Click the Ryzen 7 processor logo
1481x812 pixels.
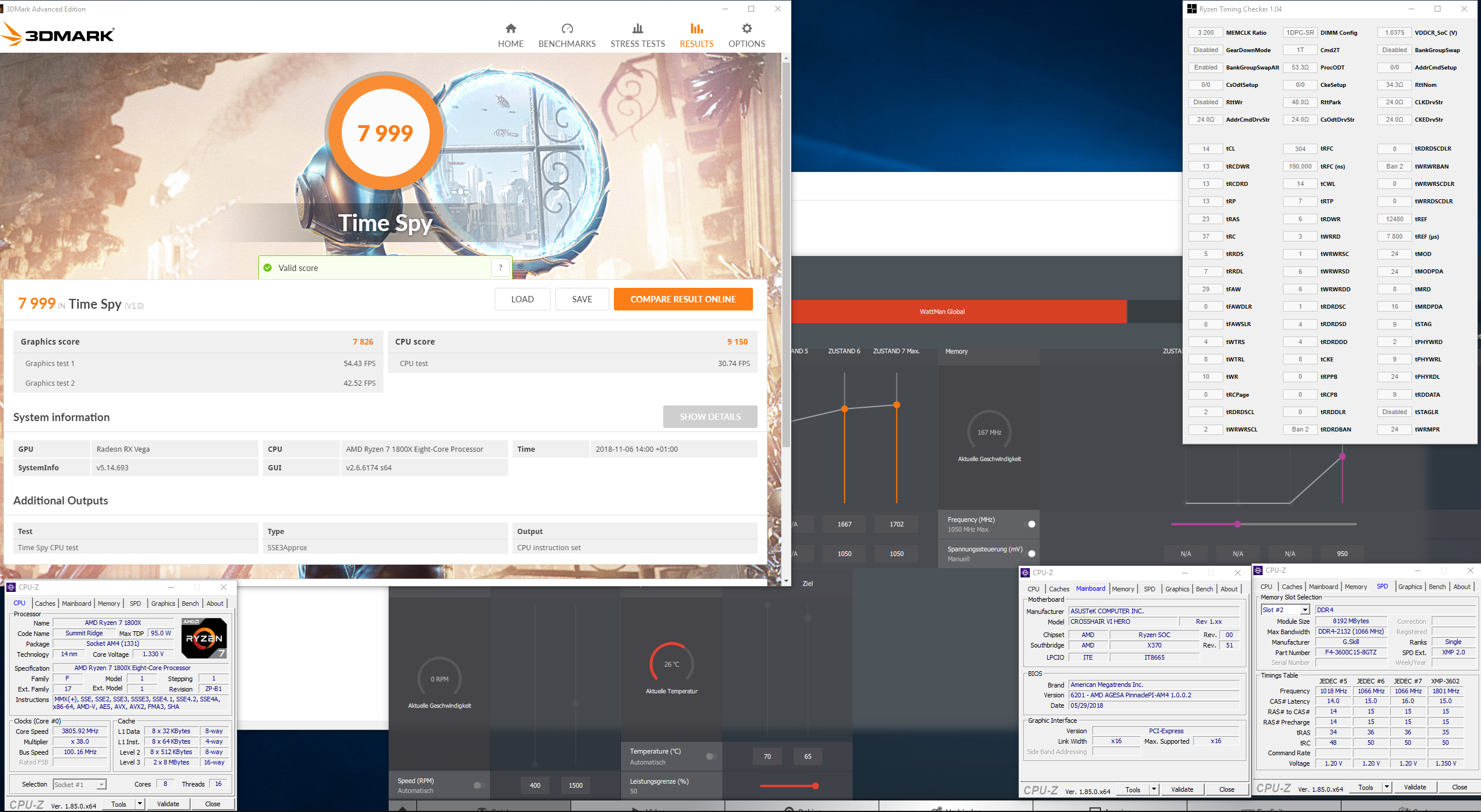pos(204,638)
